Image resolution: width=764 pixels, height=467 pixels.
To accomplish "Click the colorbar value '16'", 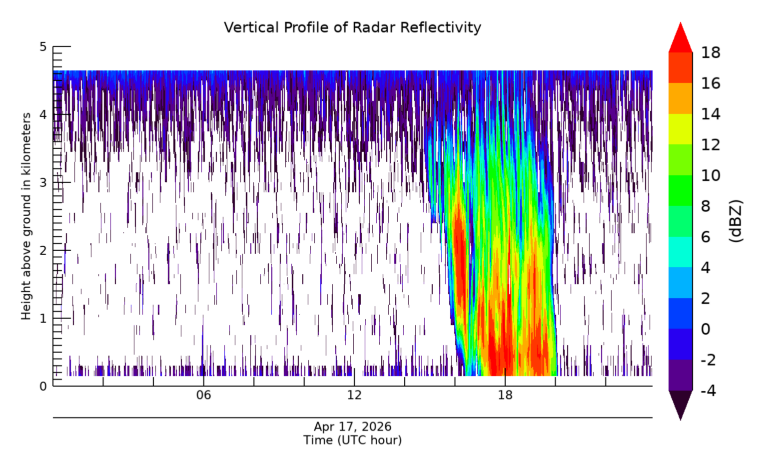I will pyautogui.click(x=710, y=83).
